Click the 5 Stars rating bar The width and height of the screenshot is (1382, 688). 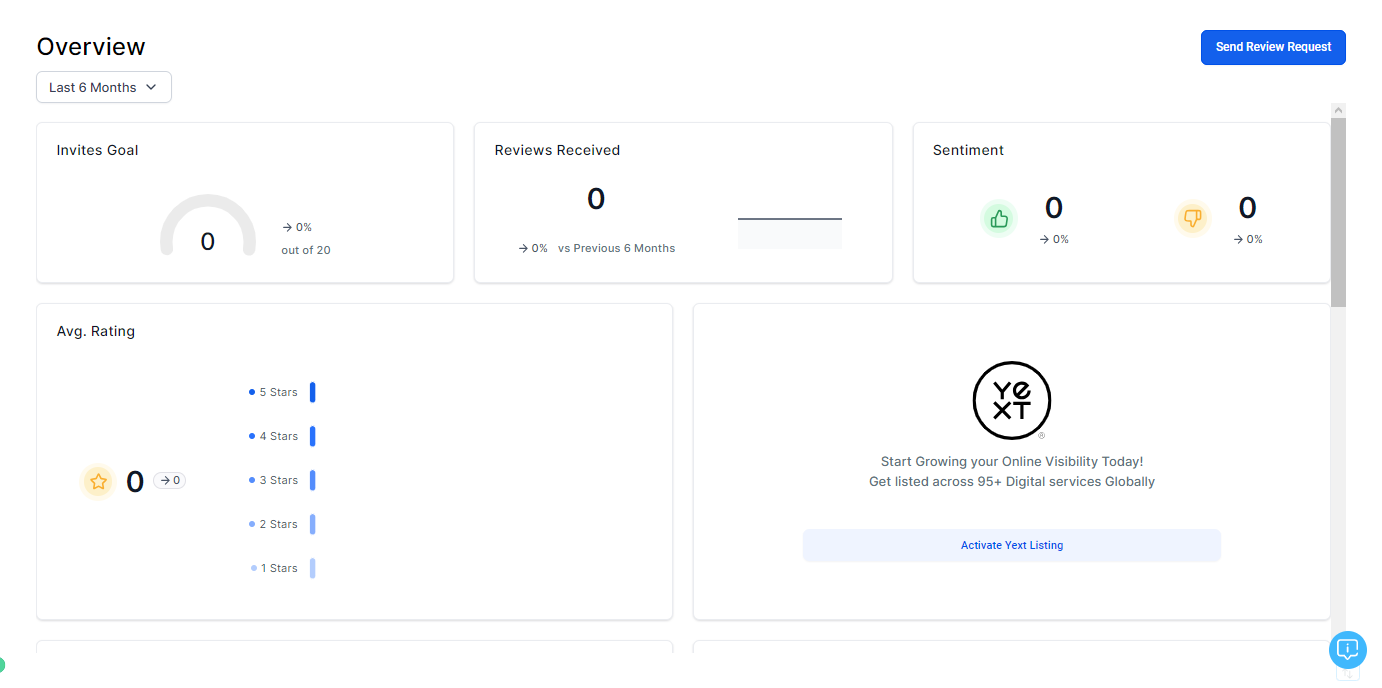pyautogui.click(x=313, y=392)
